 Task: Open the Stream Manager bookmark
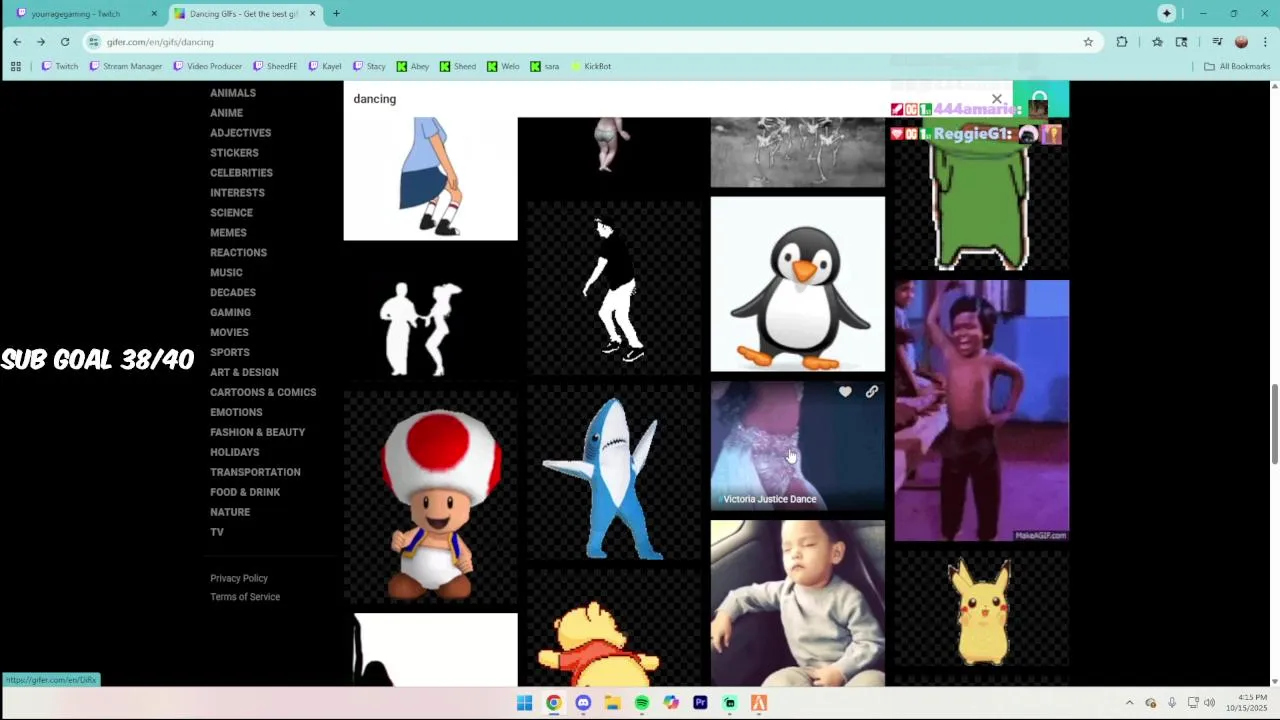[x=125, y=66]
